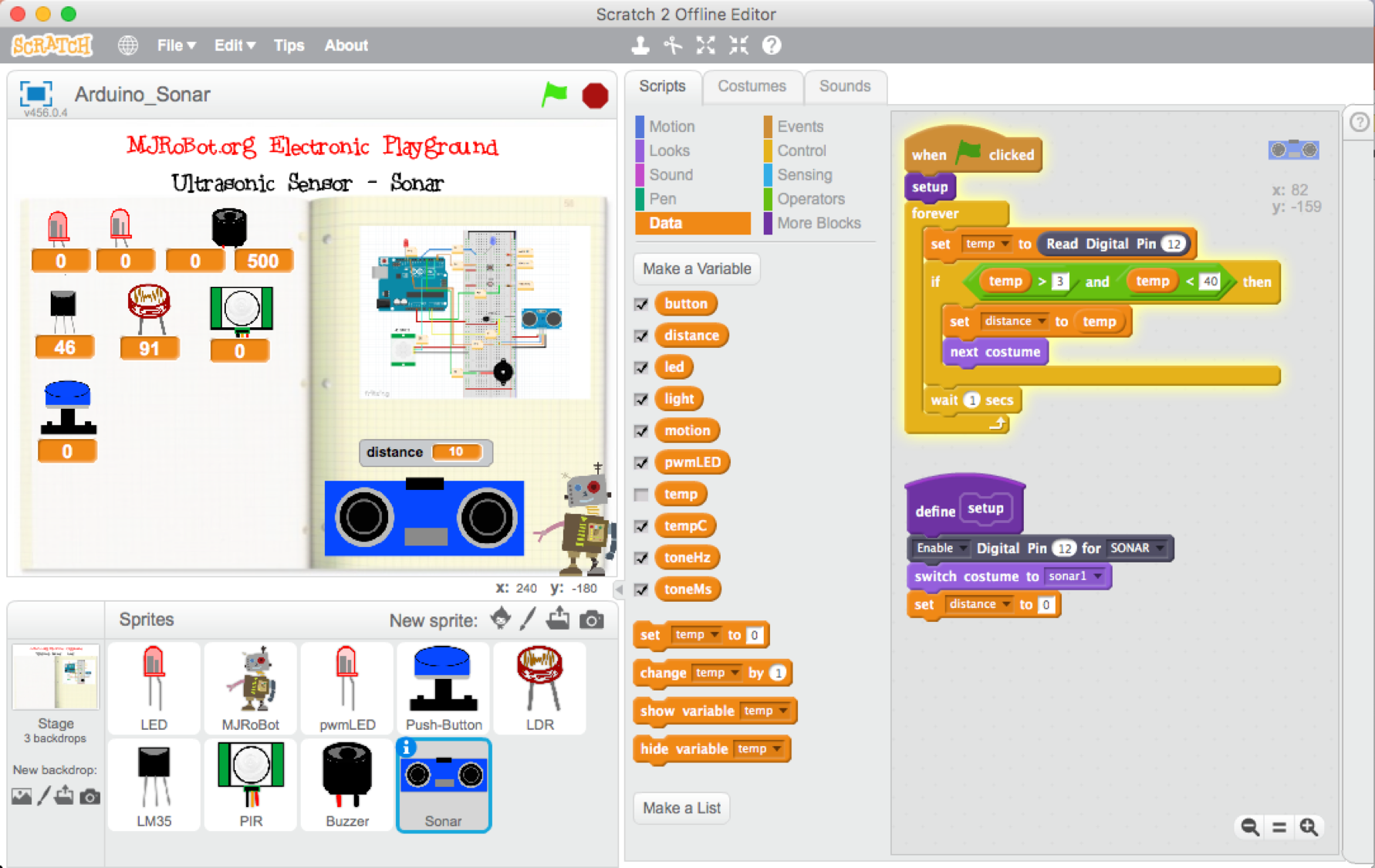Click the grow sprite tool
The width and height of the screenshot is (1375, 868).
[x=704, y=46]
